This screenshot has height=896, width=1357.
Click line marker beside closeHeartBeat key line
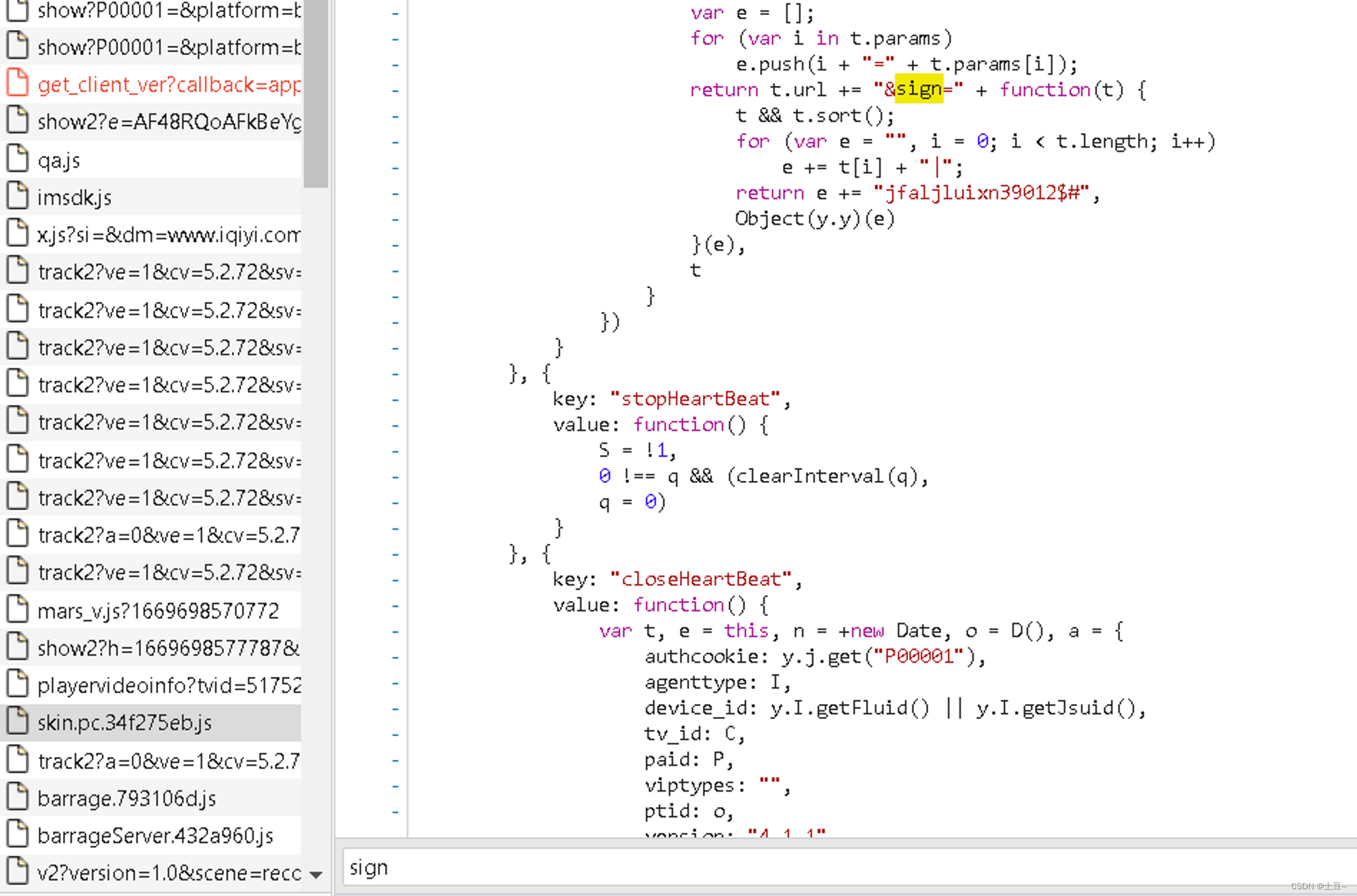[395, 580]
